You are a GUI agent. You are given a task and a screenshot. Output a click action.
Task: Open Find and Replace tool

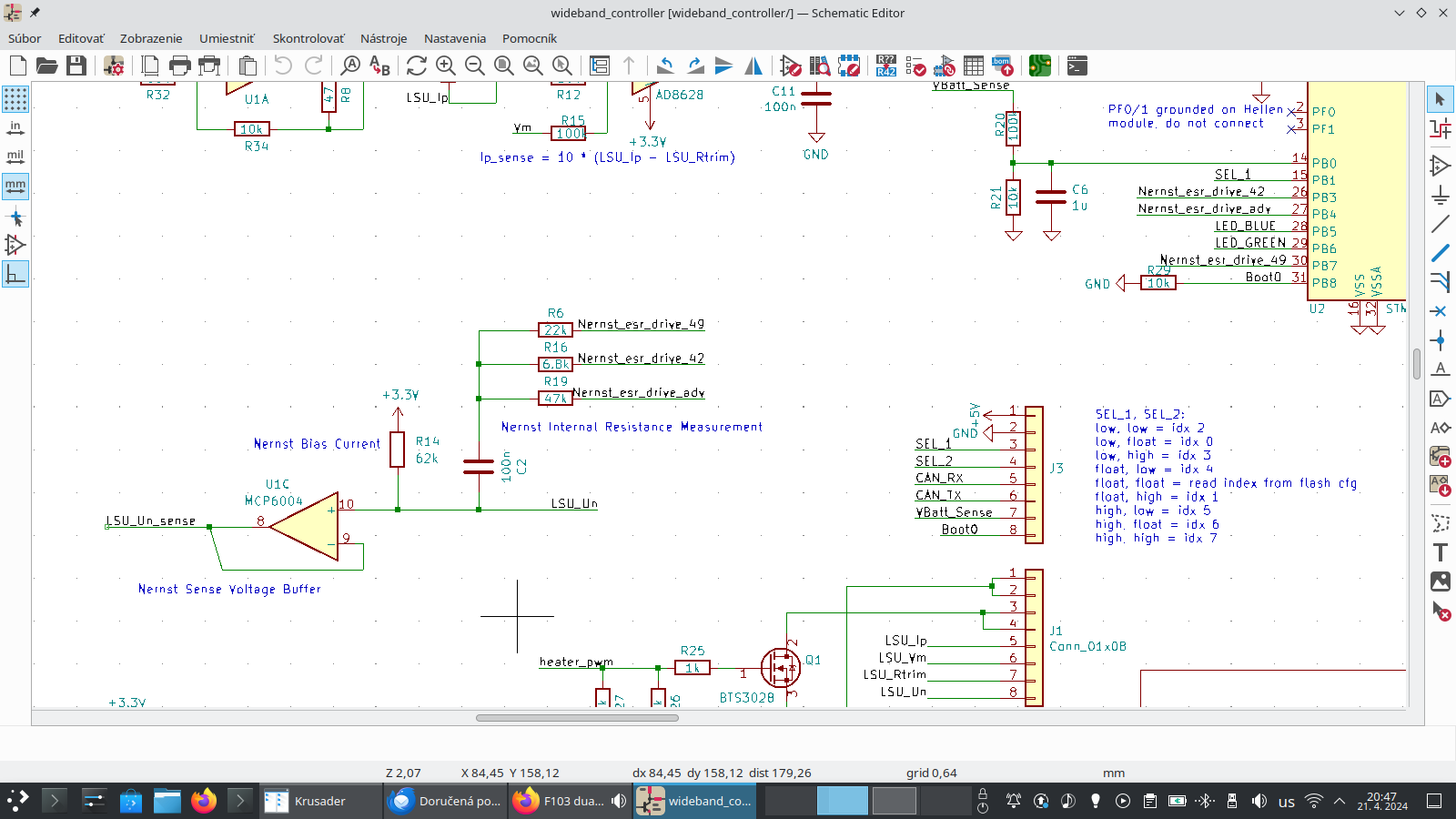pos(380,66)
